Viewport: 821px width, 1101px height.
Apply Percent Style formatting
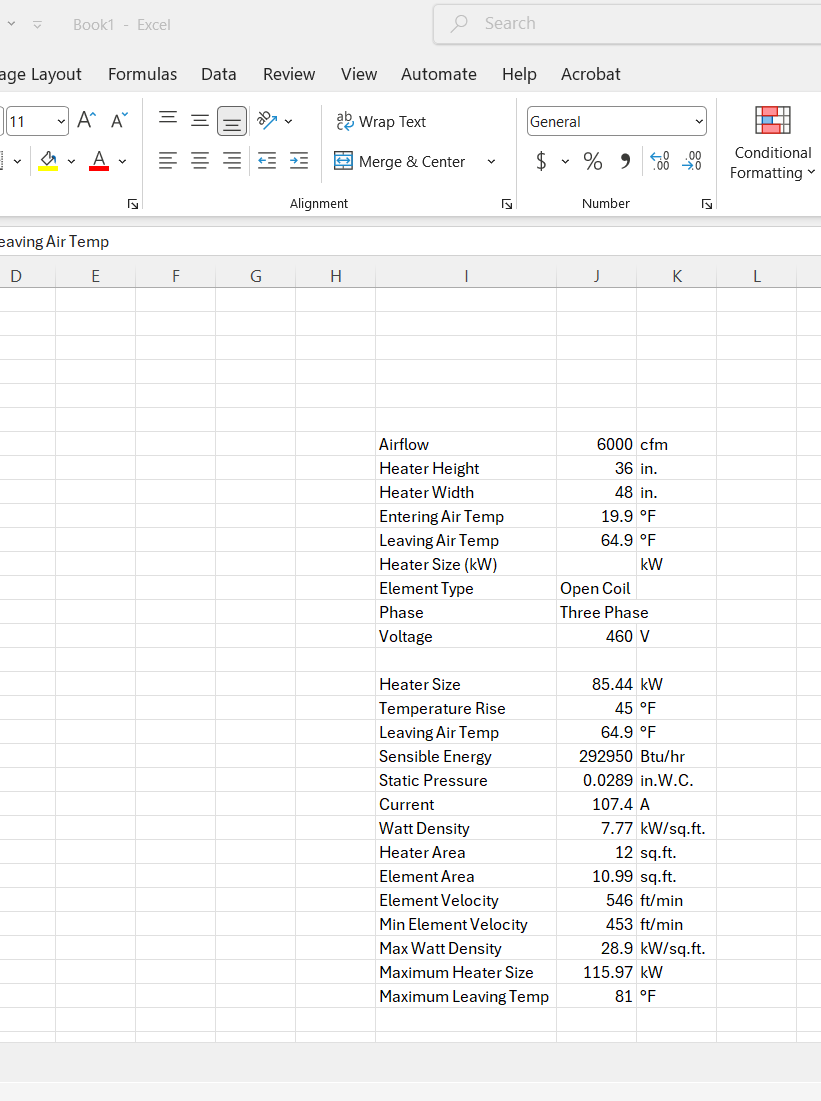[593, 161]
